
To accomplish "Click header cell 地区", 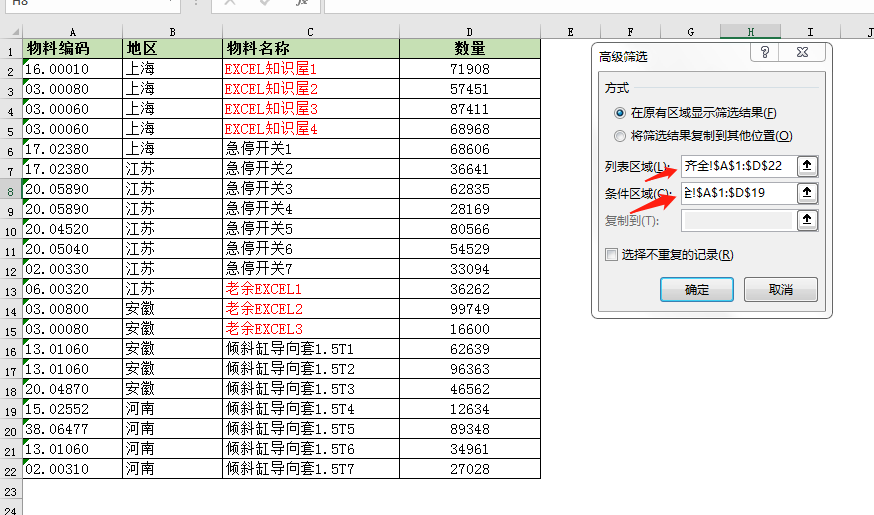I will (172, 48).
